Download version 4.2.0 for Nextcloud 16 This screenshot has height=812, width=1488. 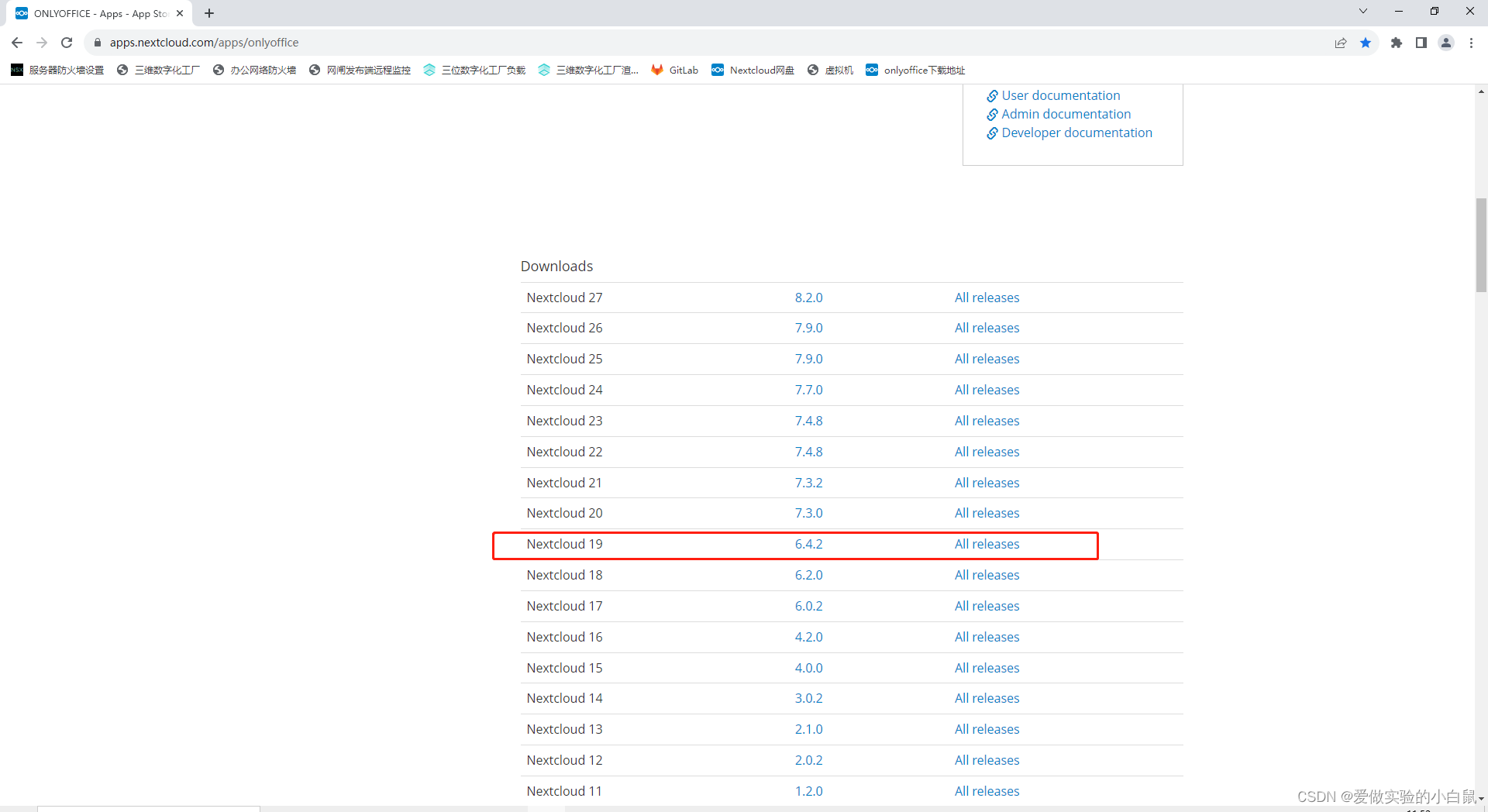(x=808, y=637)
